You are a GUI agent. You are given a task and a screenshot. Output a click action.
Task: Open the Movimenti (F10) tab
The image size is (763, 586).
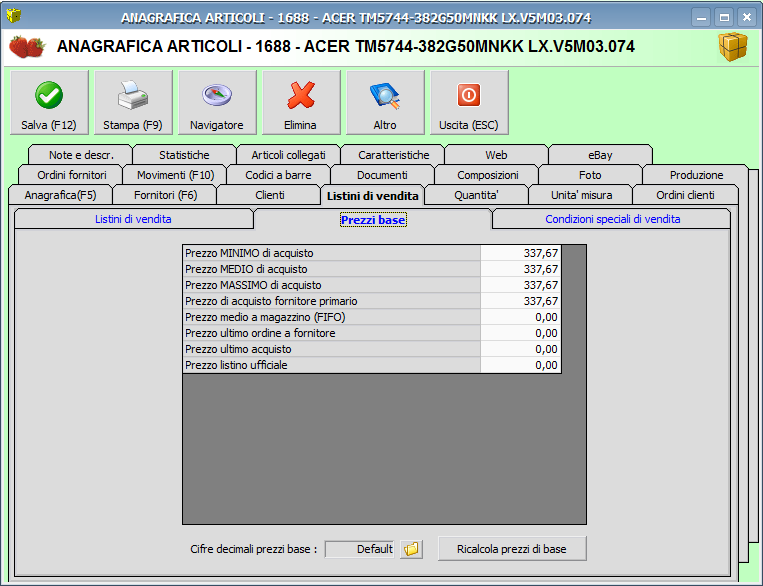coord(175,175)
